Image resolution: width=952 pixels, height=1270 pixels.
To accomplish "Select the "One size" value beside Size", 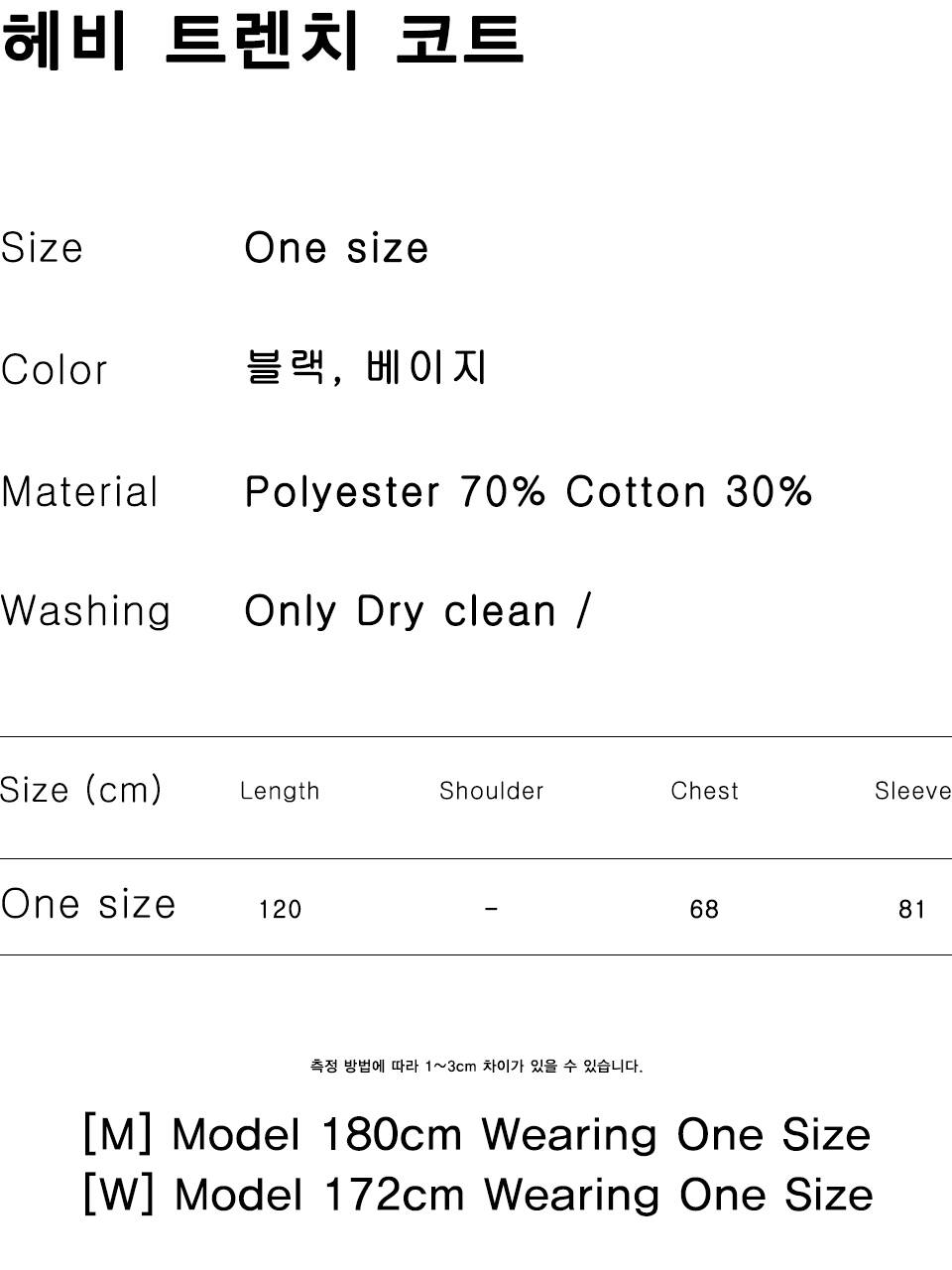I will (x=336, y=248).
